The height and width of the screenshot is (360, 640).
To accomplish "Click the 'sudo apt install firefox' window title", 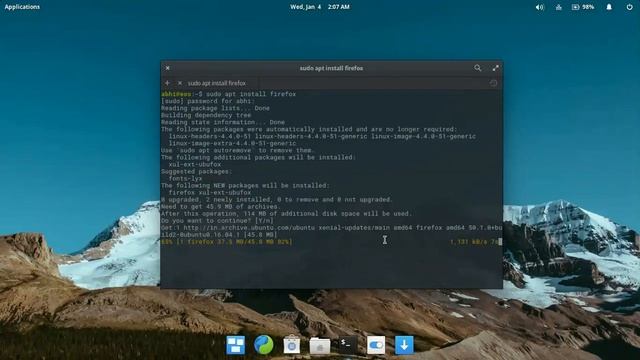I will point(331,68).
